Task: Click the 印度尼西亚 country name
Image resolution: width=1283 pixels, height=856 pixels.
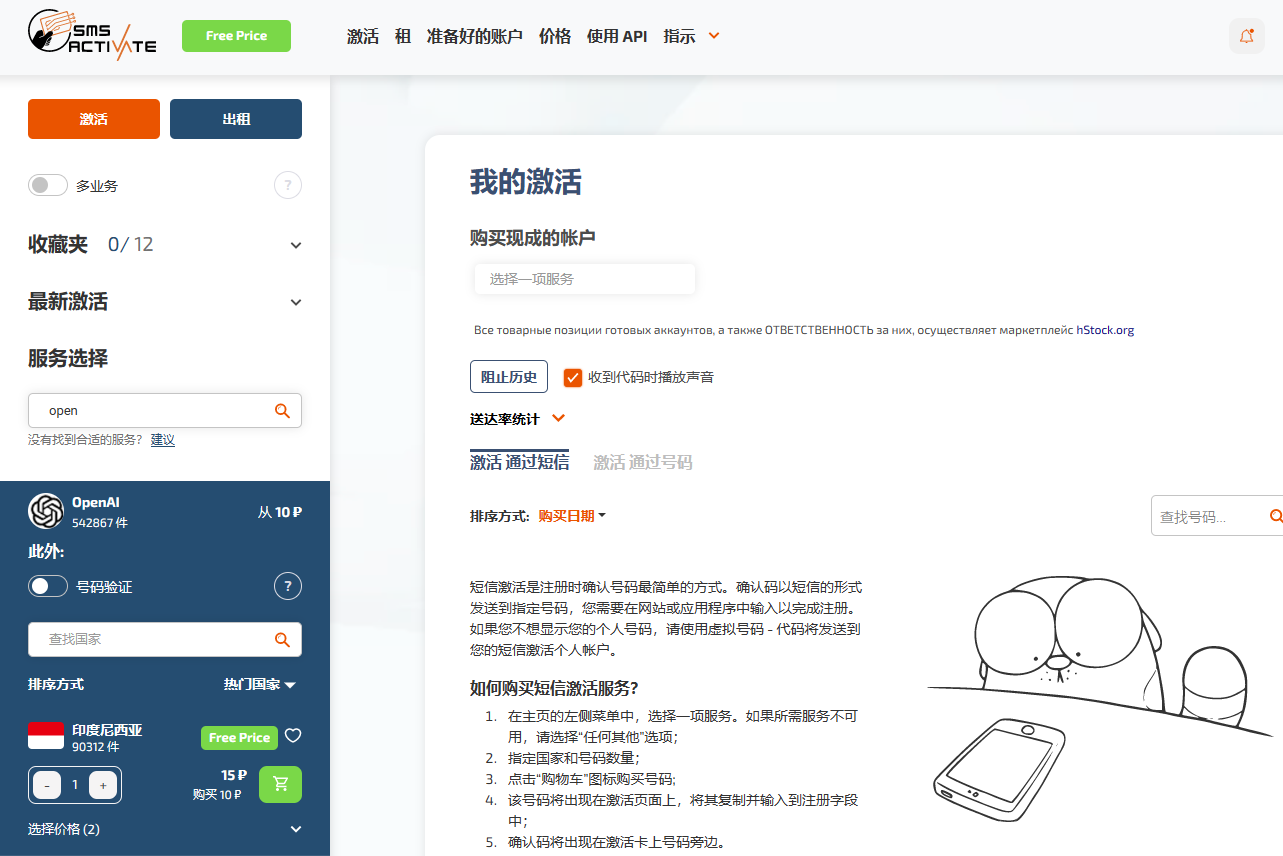Action: point(107,730)
